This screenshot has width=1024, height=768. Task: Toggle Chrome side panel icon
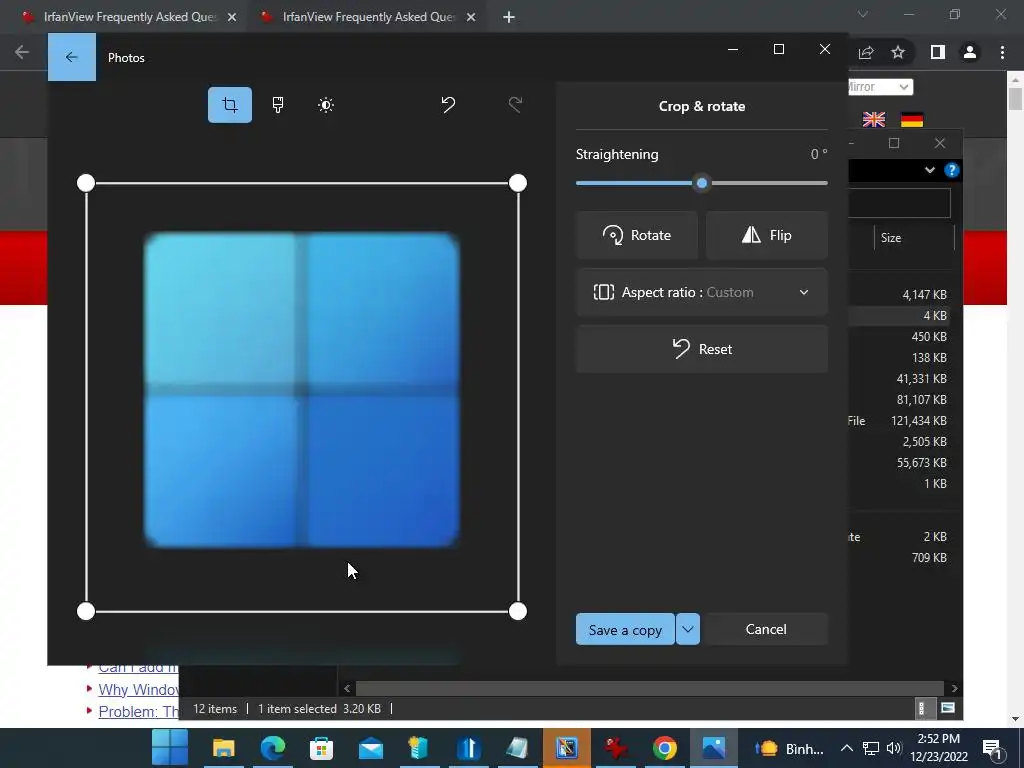(x=938, y=52)
